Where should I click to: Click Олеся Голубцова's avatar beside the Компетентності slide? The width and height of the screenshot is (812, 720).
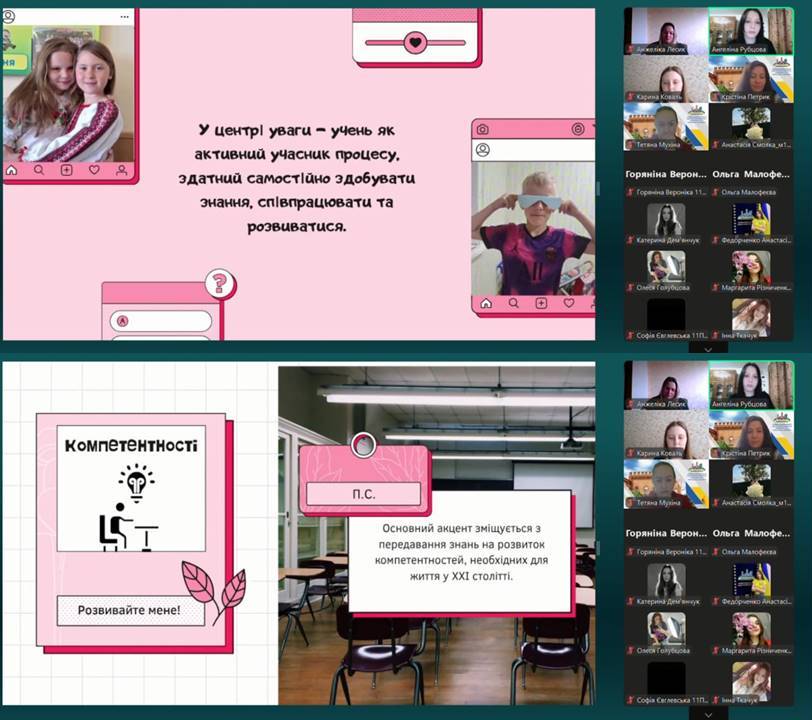click(666, 629)
